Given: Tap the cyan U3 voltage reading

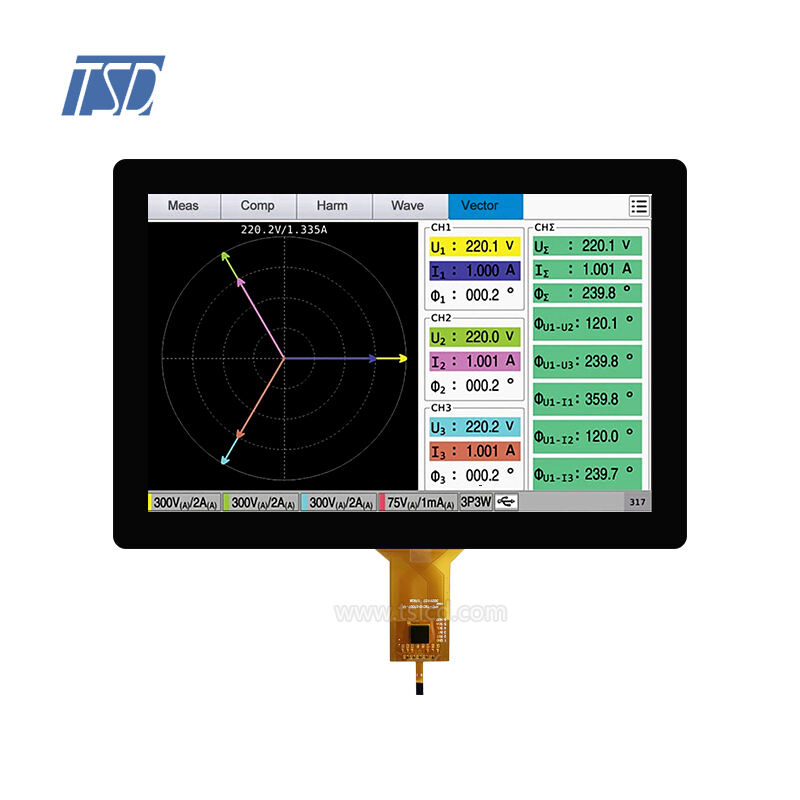Looking at the screenshot, I should pyautogui.click(x=474, y=427).
